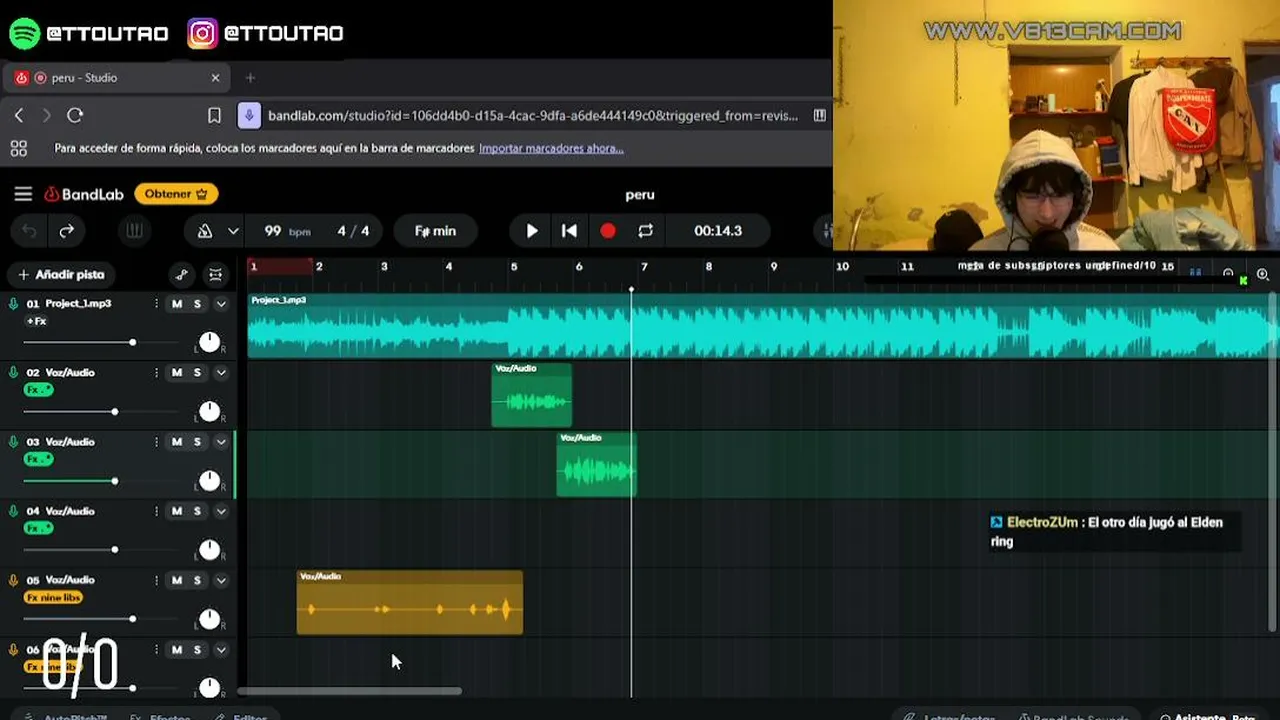The width and height of the screenshot is (1280, 720).
Task: Toggle the metronome
Action: point(205,231)
